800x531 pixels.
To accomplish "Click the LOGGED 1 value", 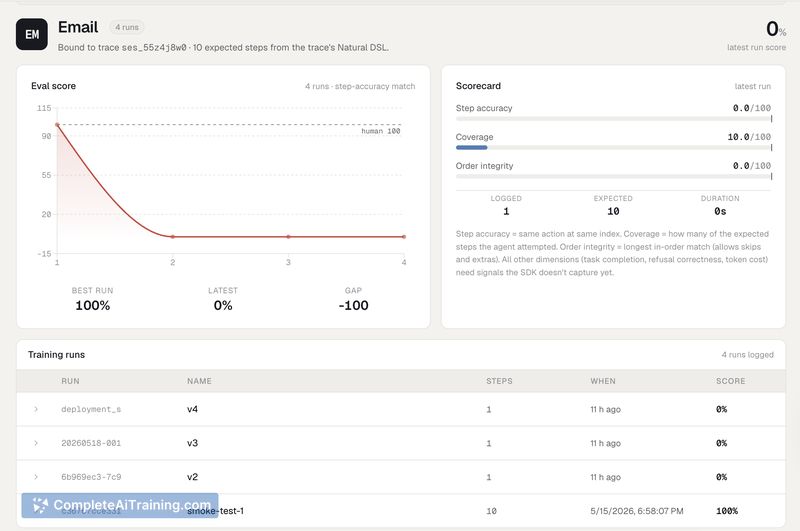I will (x=506, y=211).
